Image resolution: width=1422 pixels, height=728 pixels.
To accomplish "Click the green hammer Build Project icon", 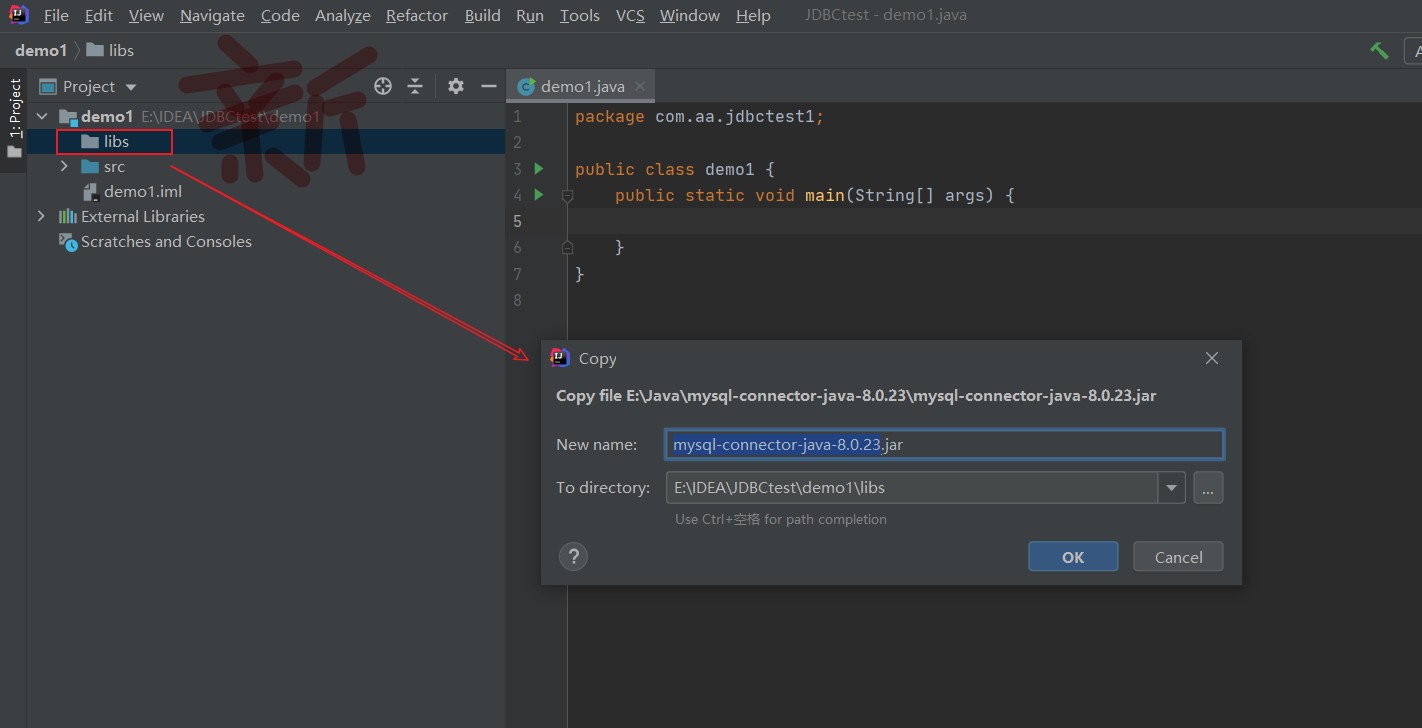I will coord(1380,50).
